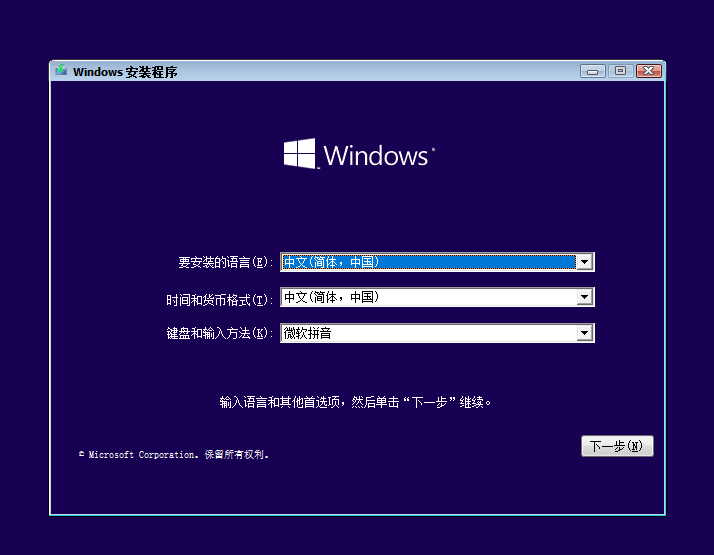Expand the 键盘和输入方法 dropdown arrow

pyautogui.click(x=585, y=334)
